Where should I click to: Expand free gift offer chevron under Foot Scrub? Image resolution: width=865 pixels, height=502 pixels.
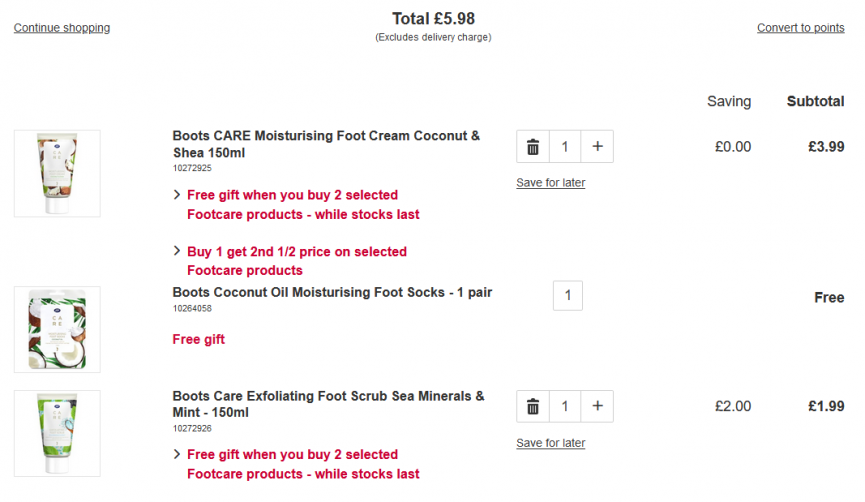coord(177,455)
